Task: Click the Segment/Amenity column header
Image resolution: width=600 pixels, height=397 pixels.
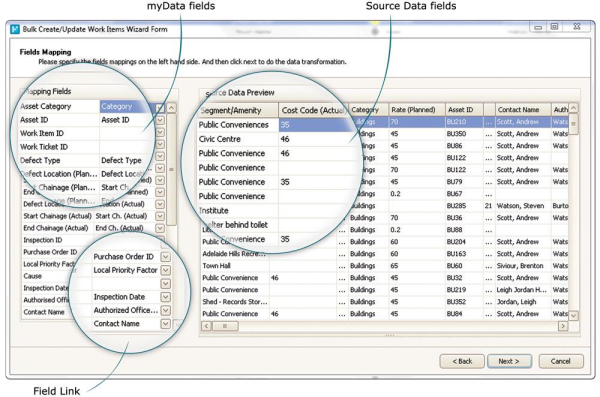Action: pos(238,110)
